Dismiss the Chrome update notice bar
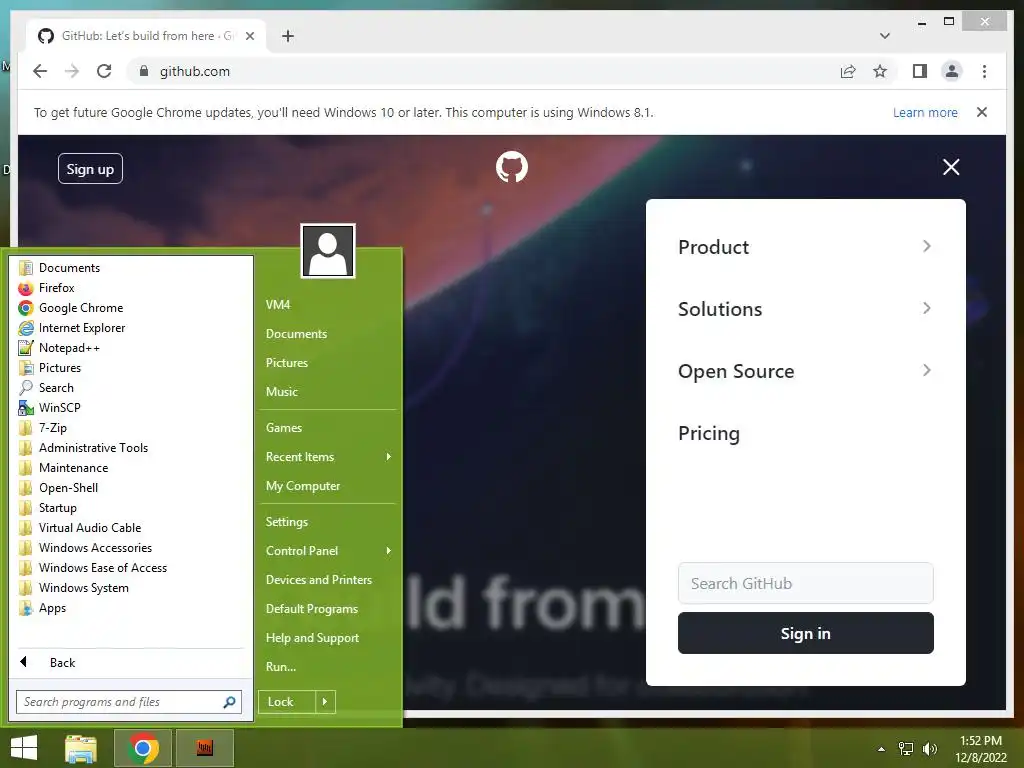 point(982,112)
